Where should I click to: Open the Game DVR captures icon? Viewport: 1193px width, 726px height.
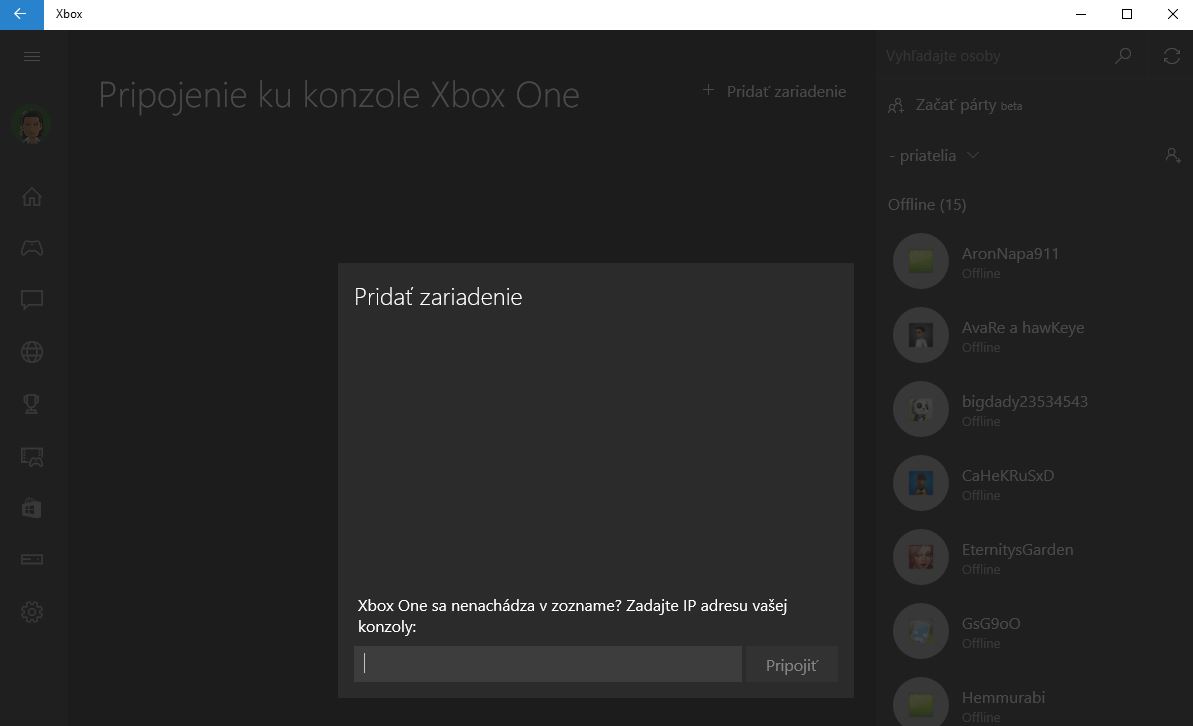32,456
